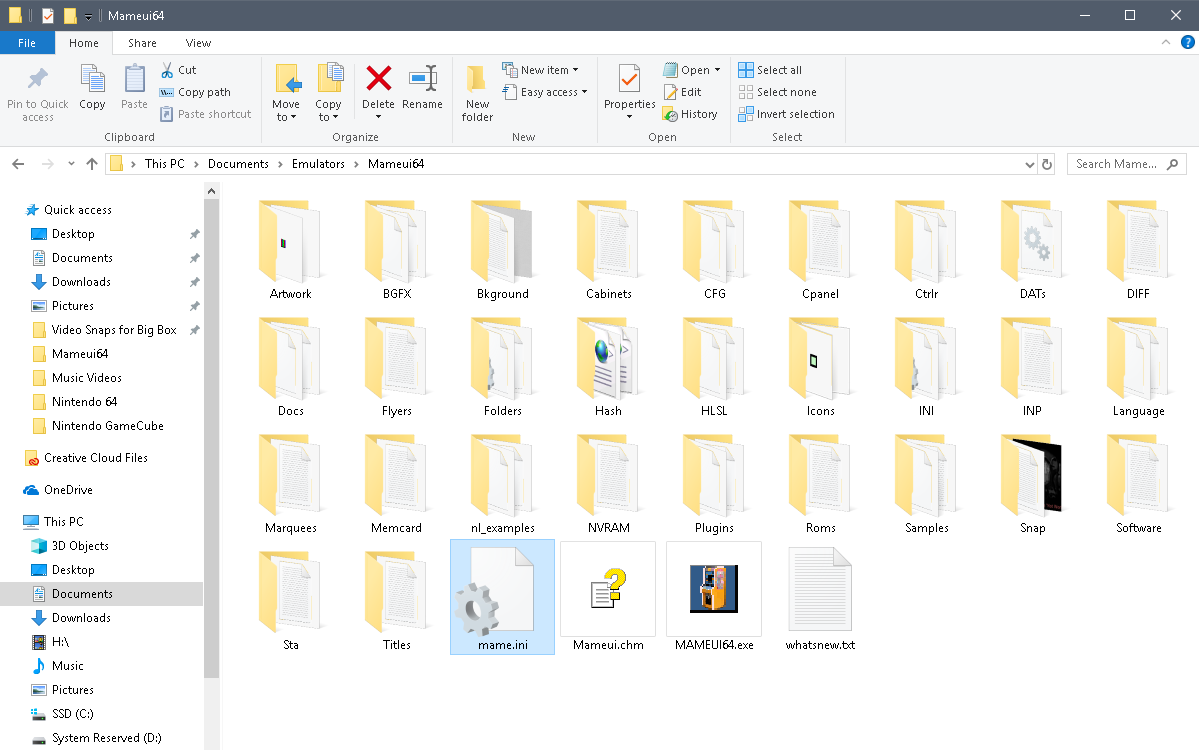The image size is (1199, 750).
Task: Expand the Open dropdown arrow
Action: tap(717, 70)
